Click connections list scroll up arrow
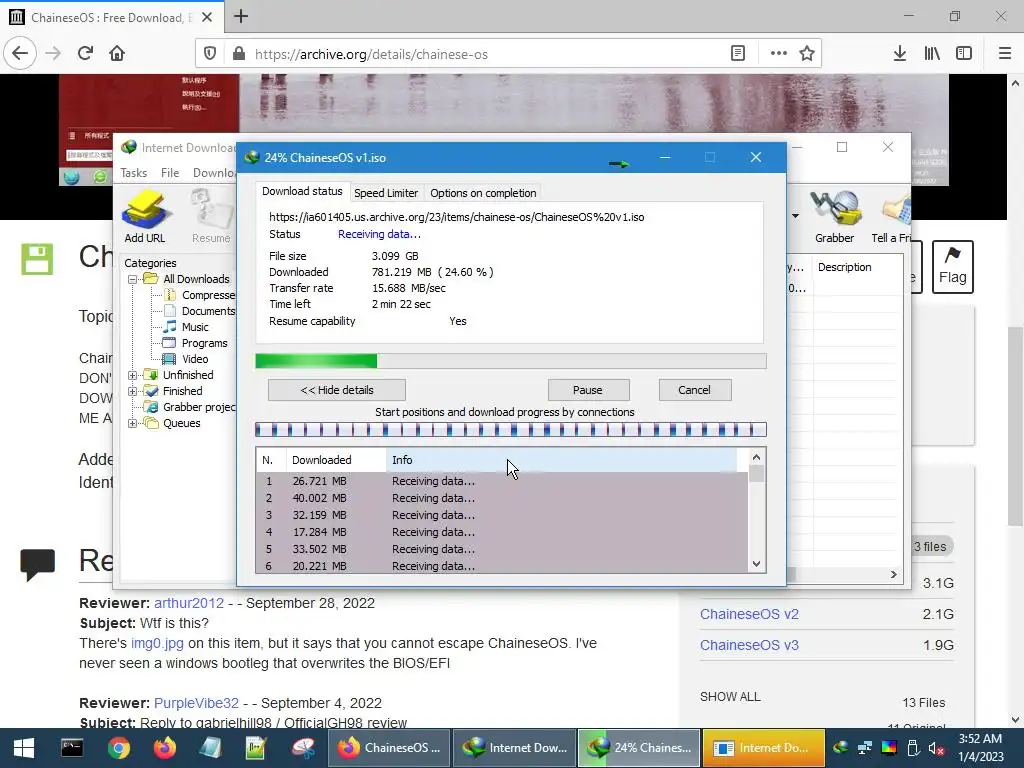 point(756,458)
